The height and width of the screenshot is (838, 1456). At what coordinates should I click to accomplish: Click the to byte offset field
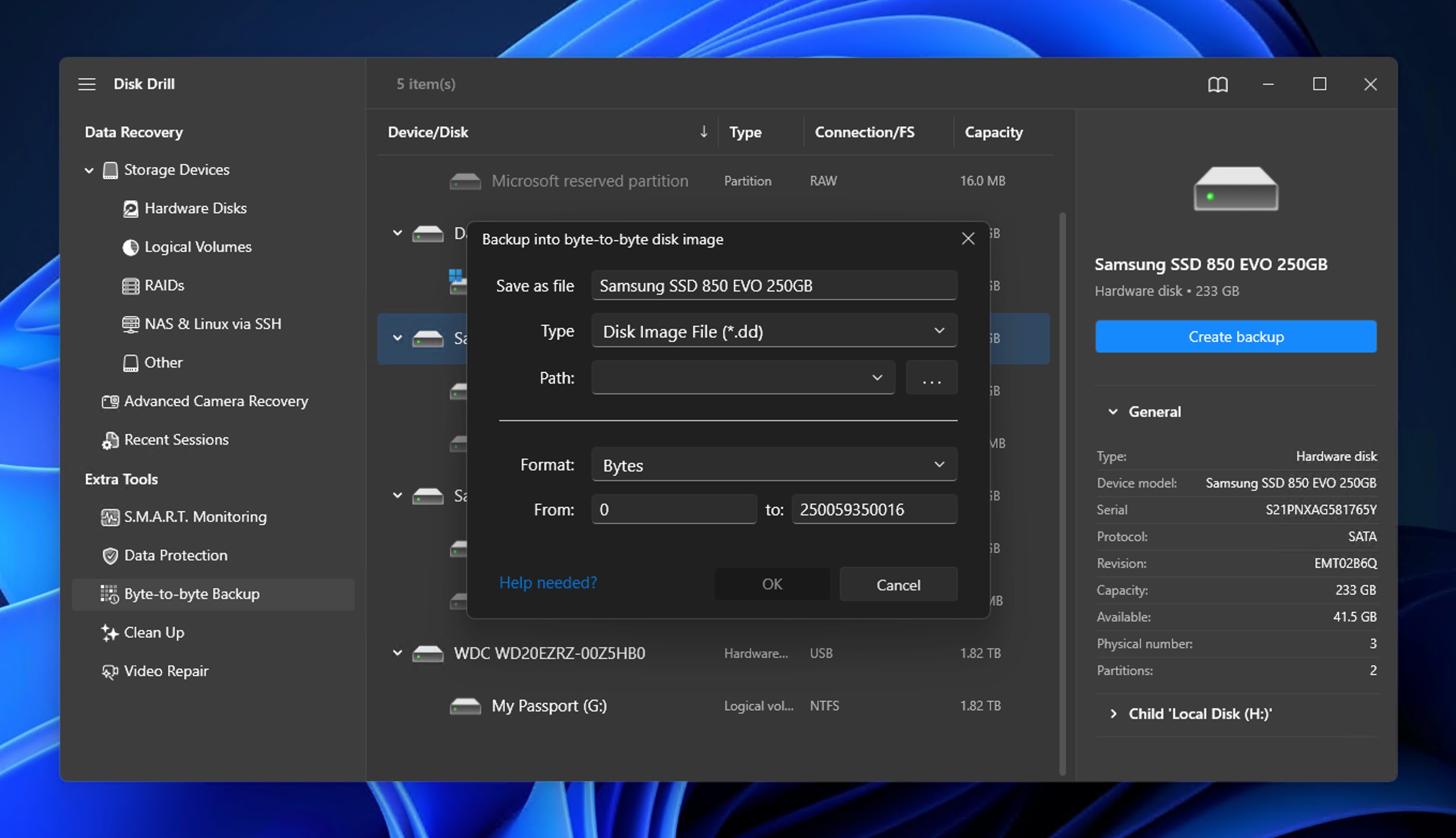click(x=874, y=510)
